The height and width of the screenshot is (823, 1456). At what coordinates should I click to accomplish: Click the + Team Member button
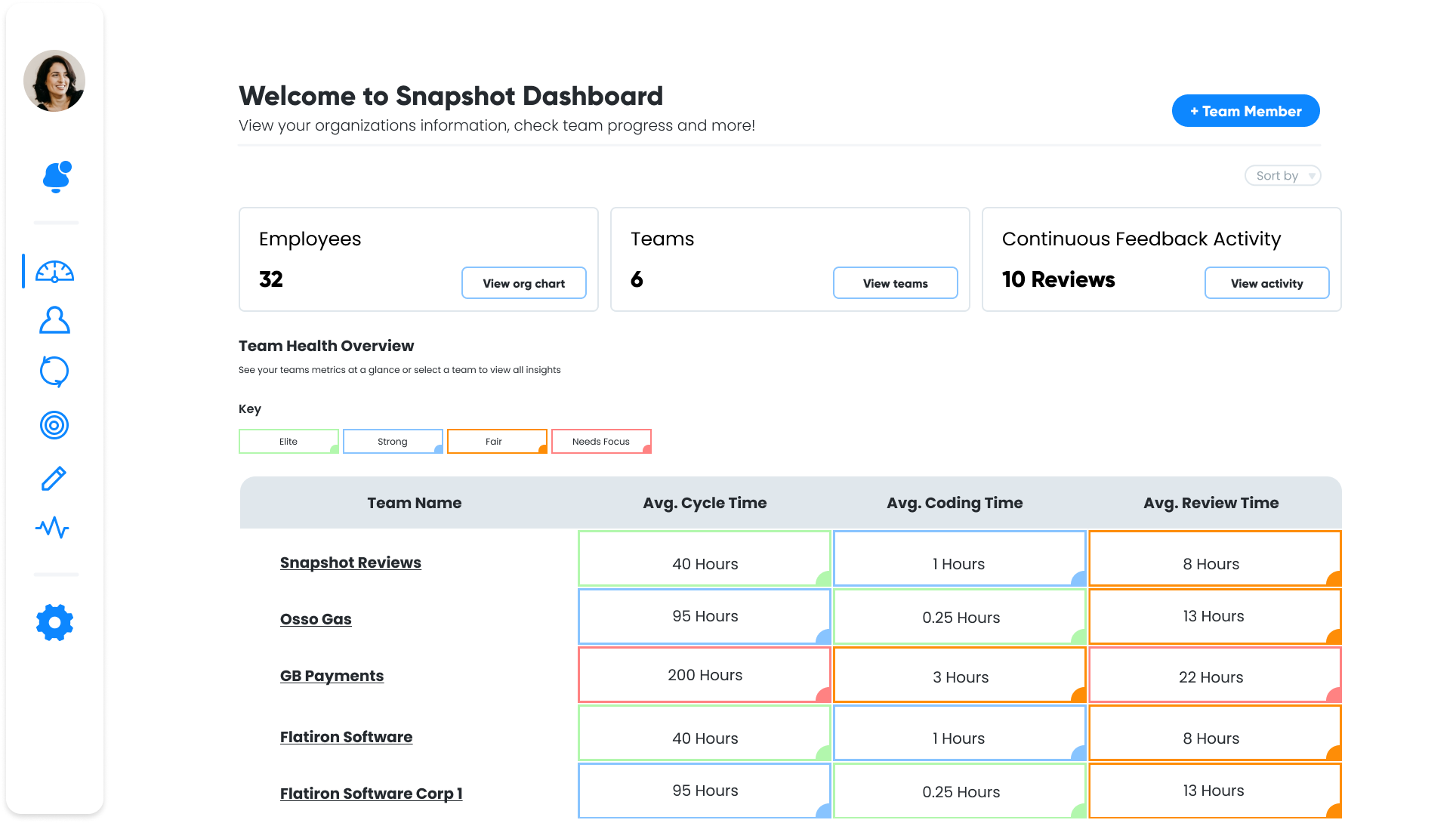(x=1245, y=110)
